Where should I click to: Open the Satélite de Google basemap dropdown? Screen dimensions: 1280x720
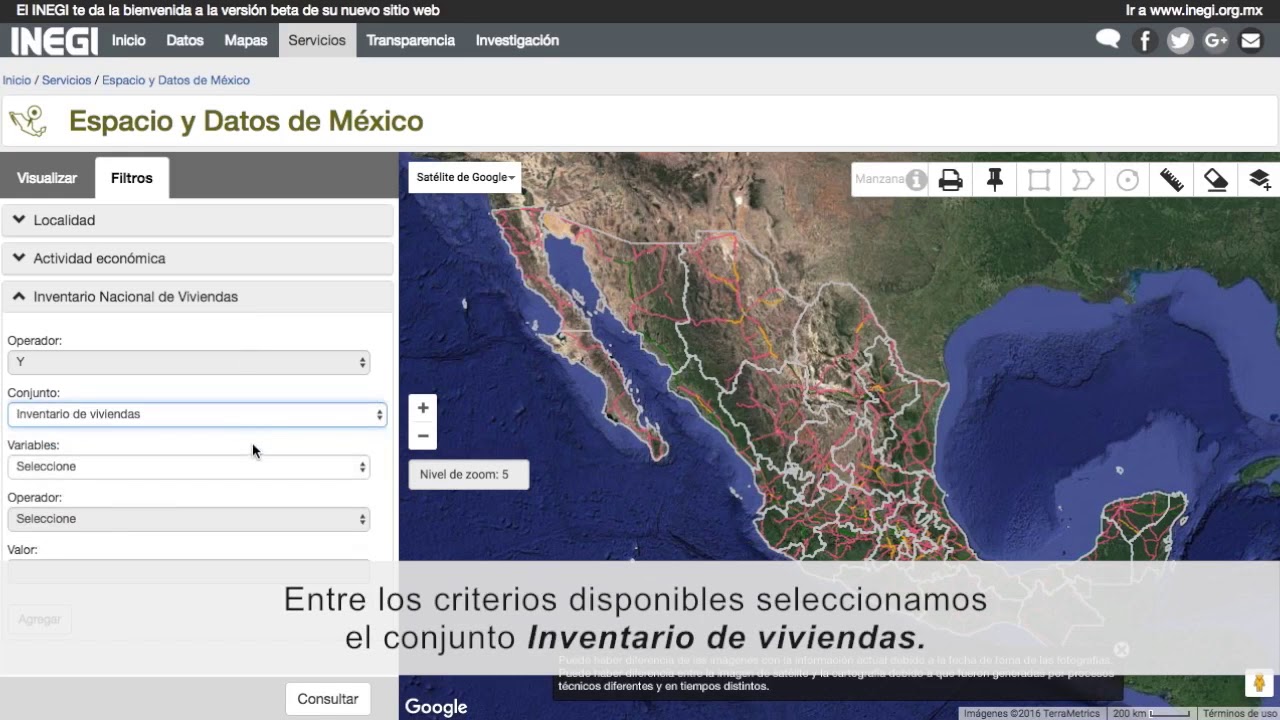[465, 178]
